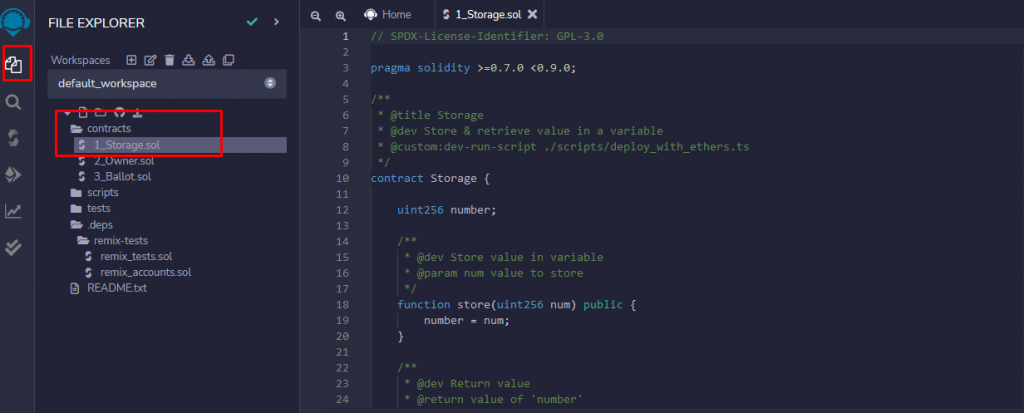The height and width of the screenshot is (413, 1024).
Task: Open the default_workspace dropdown
Action: click(167, 84)
